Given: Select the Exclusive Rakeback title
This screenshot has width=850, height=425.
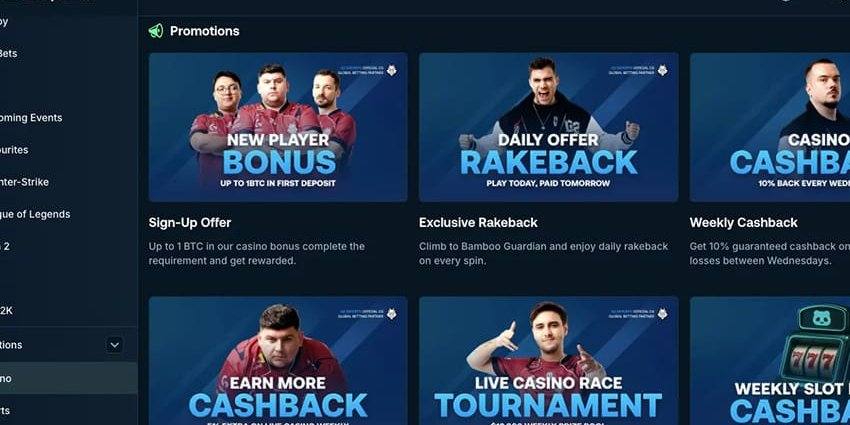Looking at the screenshot, I should pyautogui.click(x=478, y=223).
